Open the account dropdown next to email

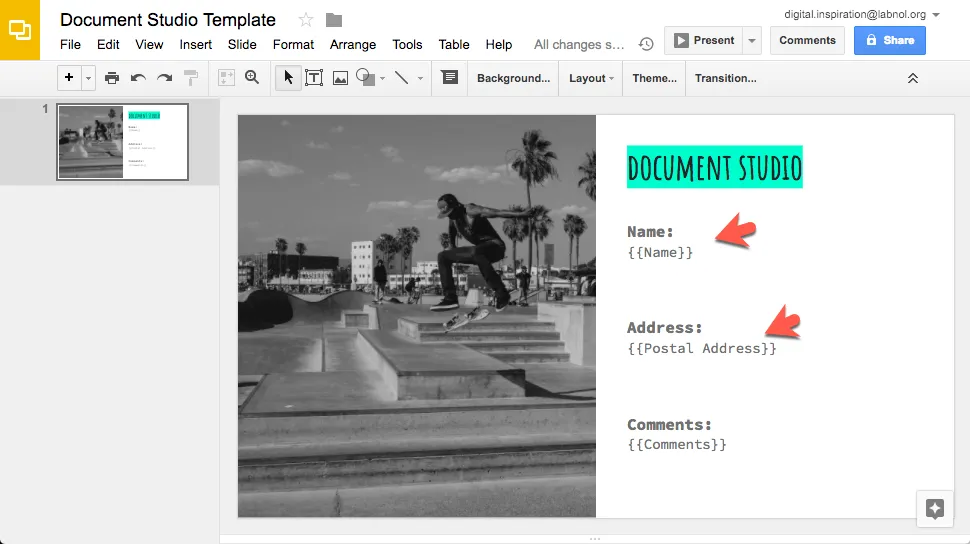936,14
